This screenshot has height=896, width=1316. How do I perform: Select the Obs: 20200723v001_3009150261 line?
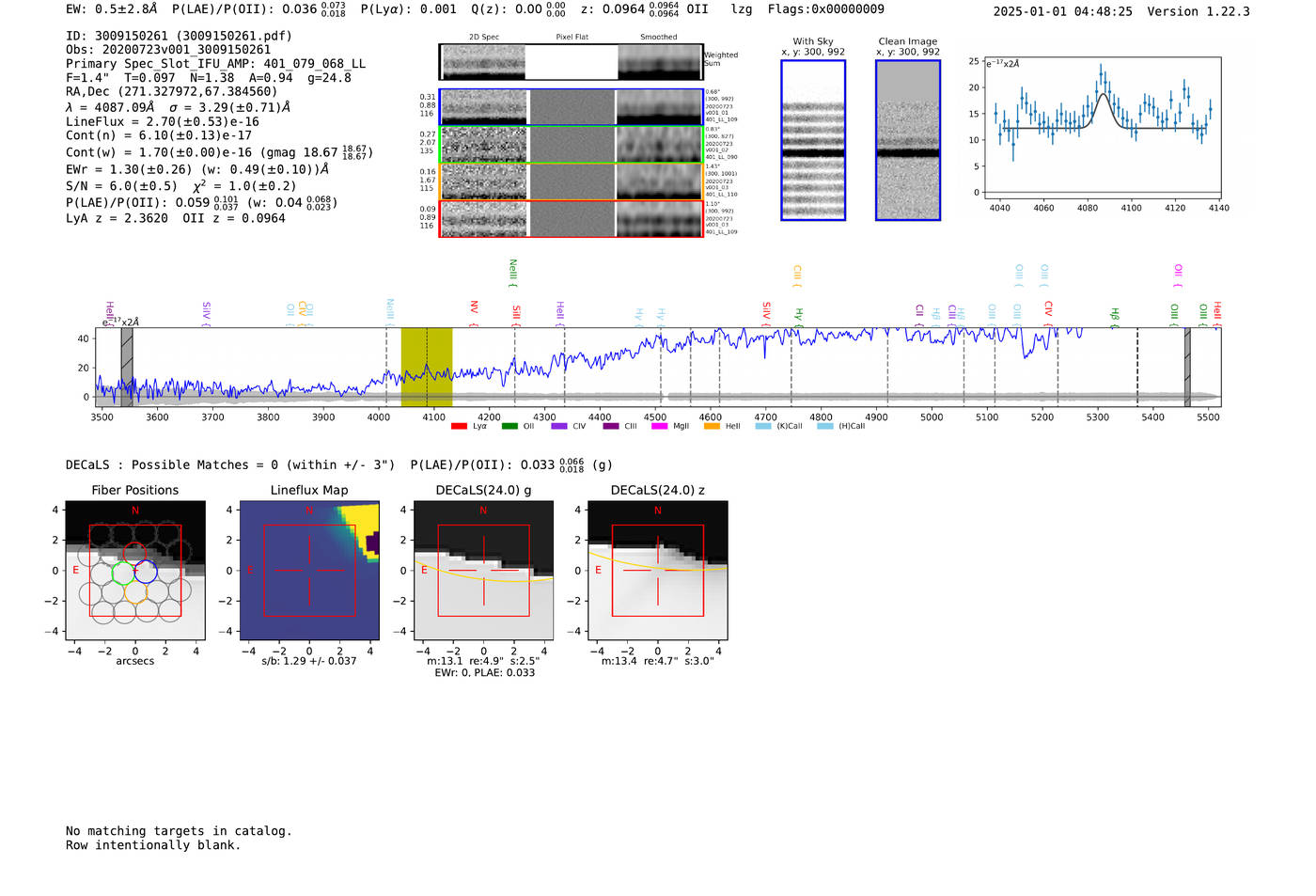click(x=168, y=50)
